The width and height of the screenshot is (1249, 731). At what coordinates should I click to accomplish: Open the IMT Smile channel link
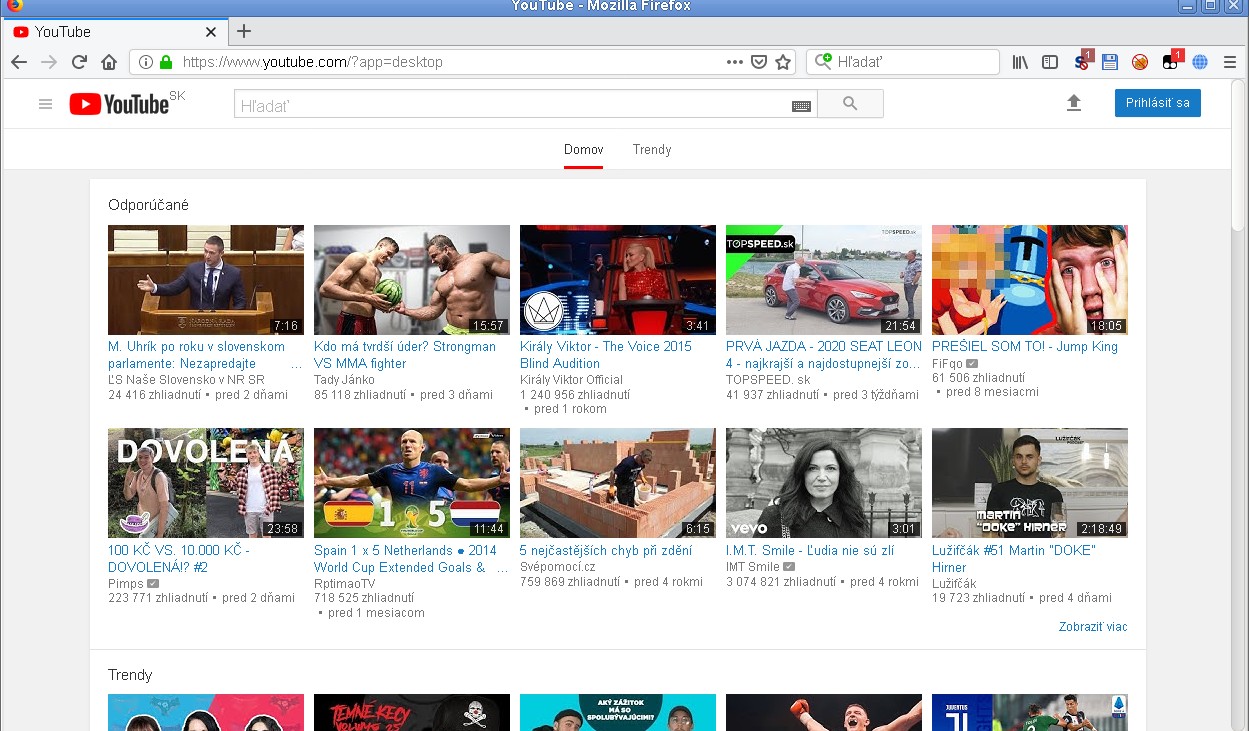753,567
